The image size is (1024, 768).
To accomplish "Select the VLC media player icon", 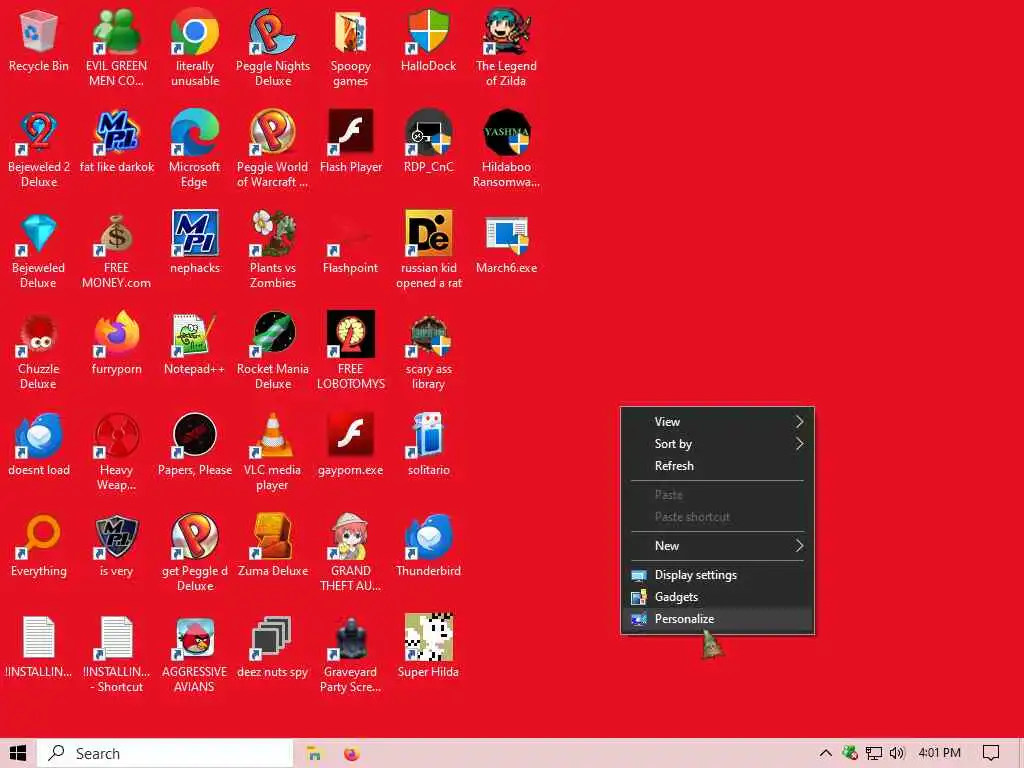I will 272,435.
